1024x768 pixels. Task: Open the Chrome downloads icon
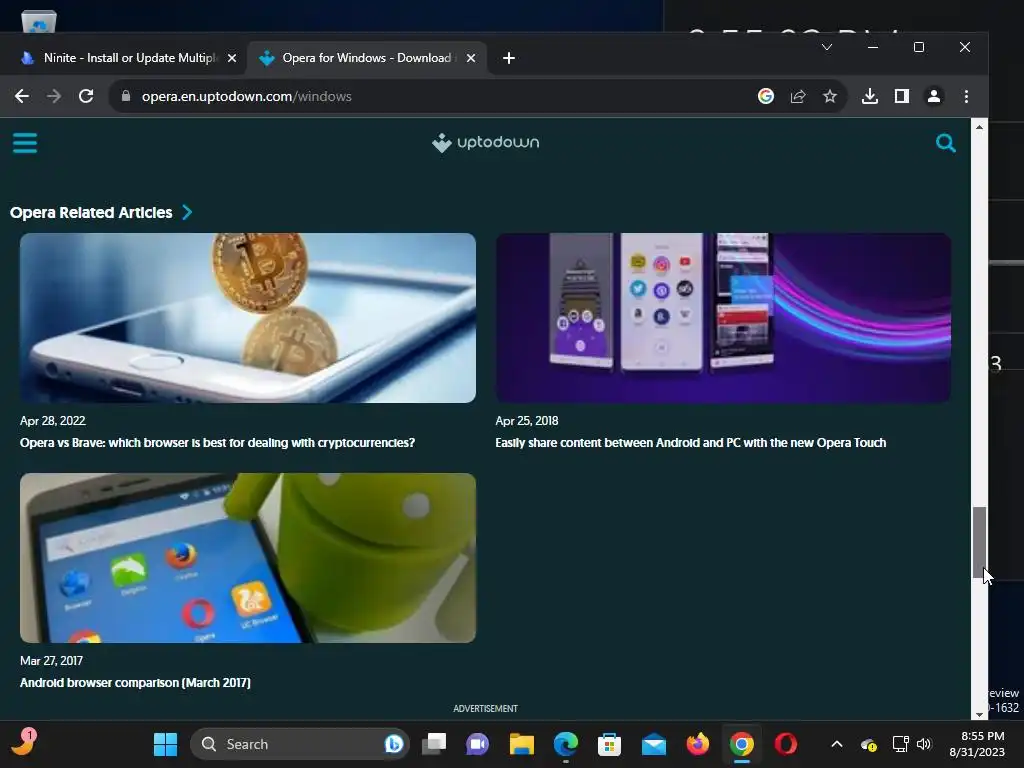[869, 97]
